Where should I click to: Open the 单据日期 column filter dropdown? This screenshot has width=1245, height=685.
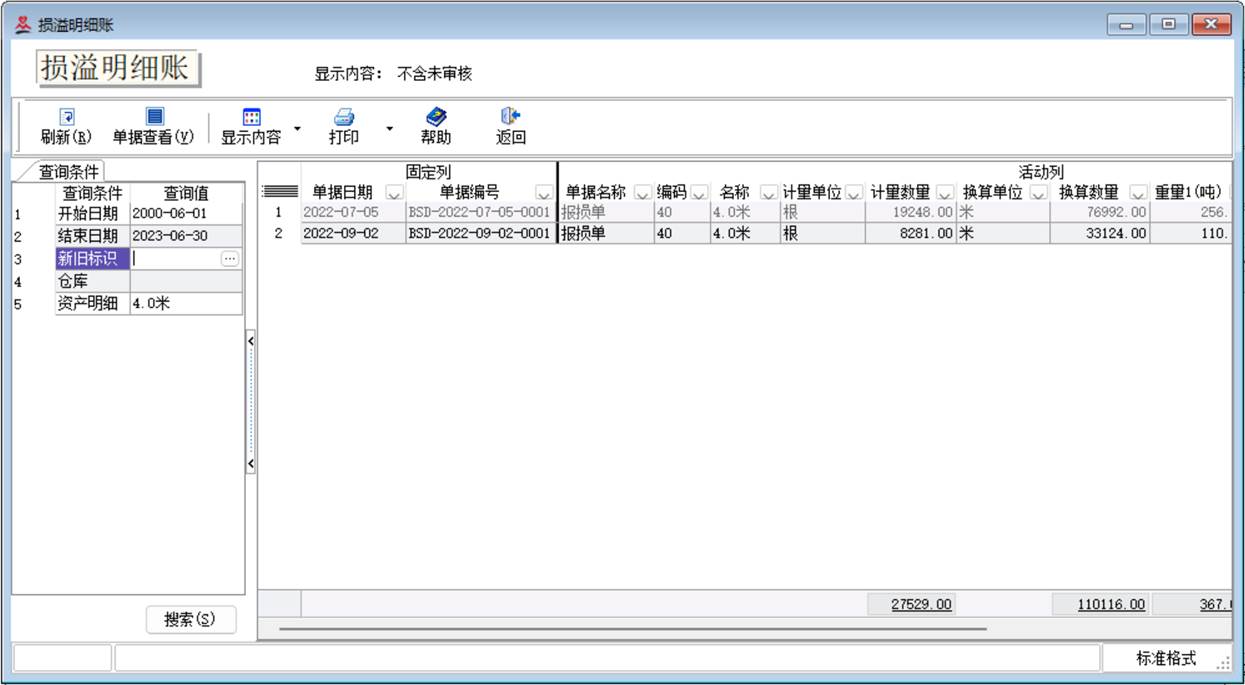tap(393, 193)
